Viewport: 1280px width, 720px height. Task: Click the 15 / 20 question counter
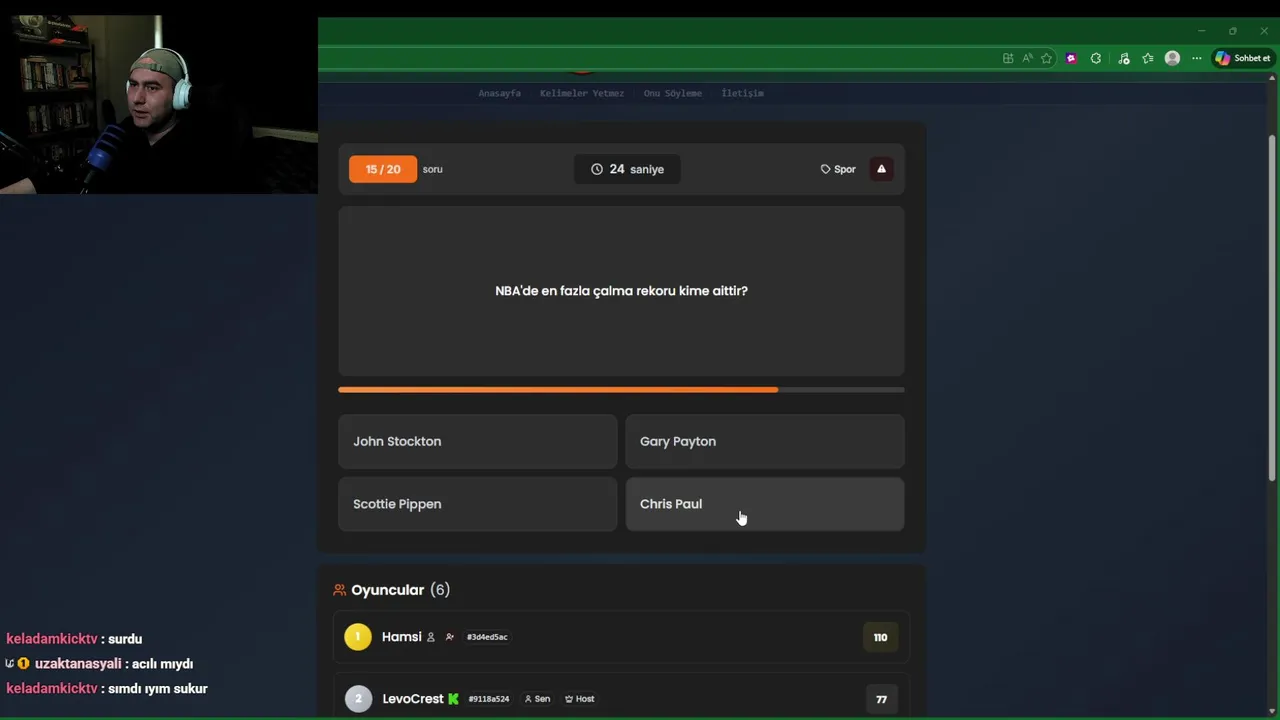(383, 169)
